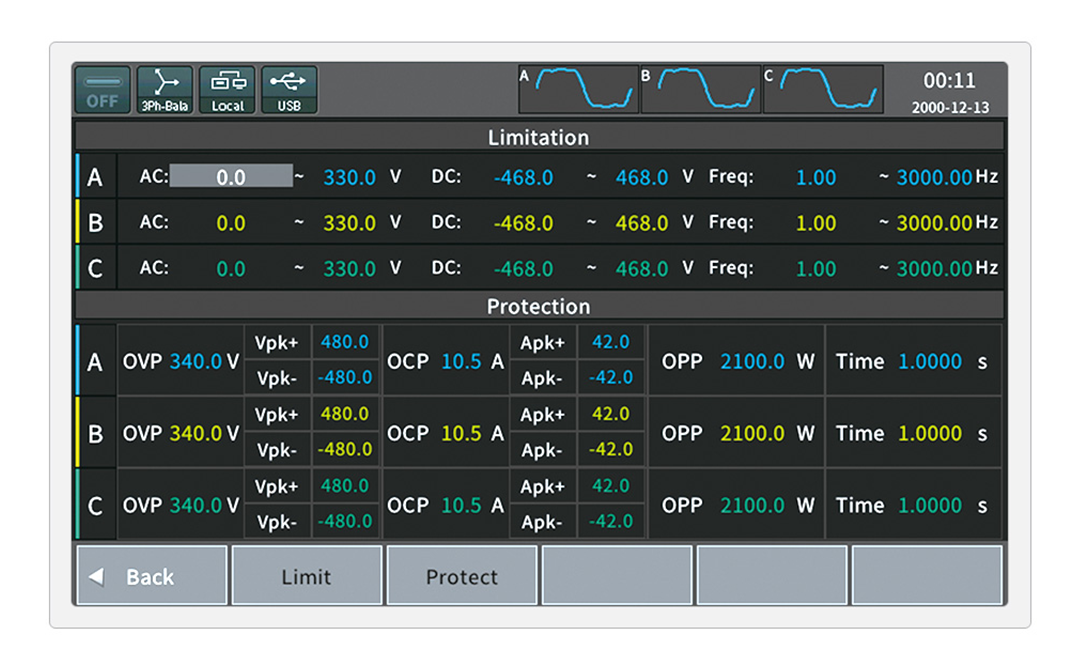Select the Protection section header
Viewport: 1073px width, 667px height.
tap(539, 306)
